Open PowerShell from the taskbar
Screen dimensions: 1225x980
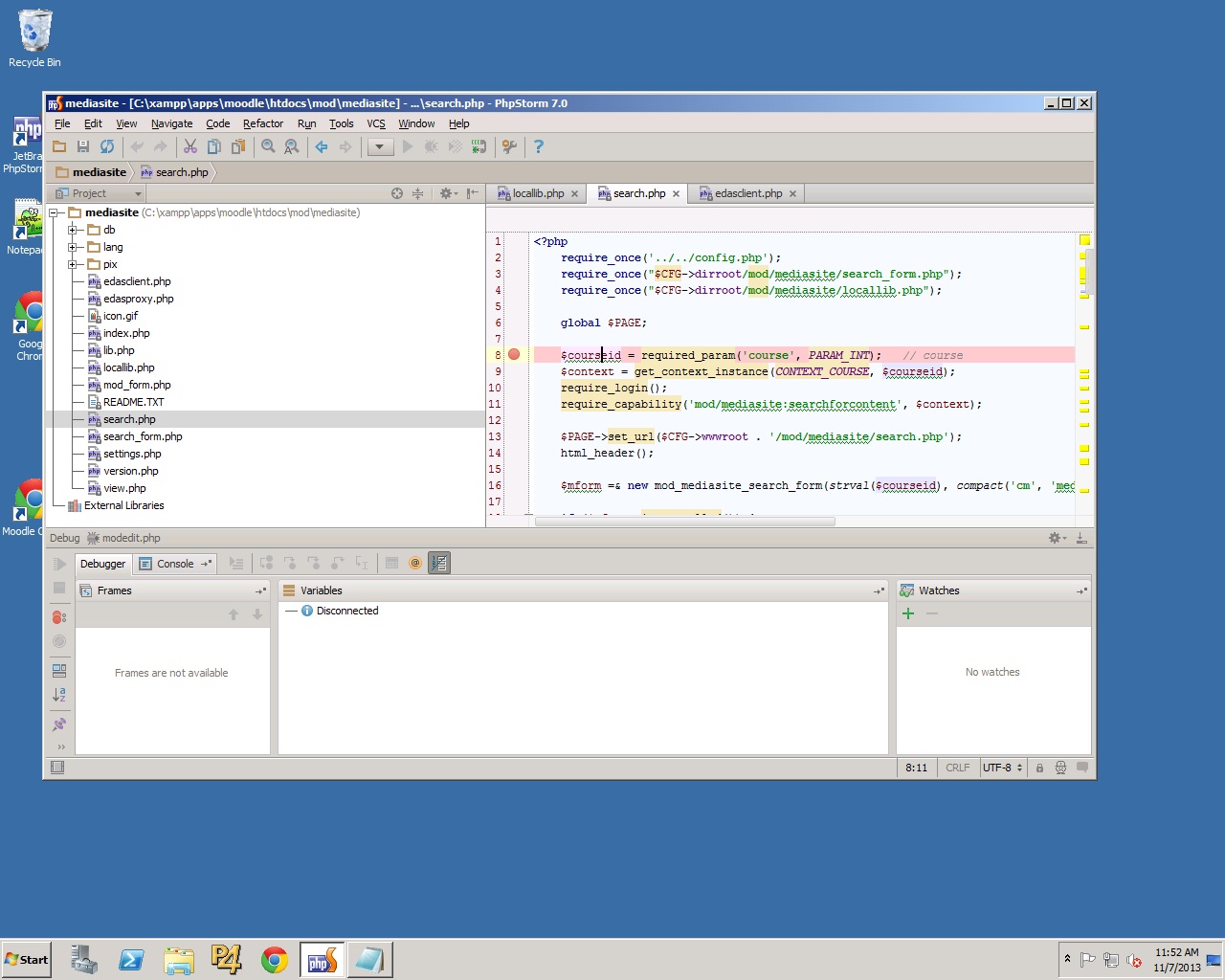[131, 960]
